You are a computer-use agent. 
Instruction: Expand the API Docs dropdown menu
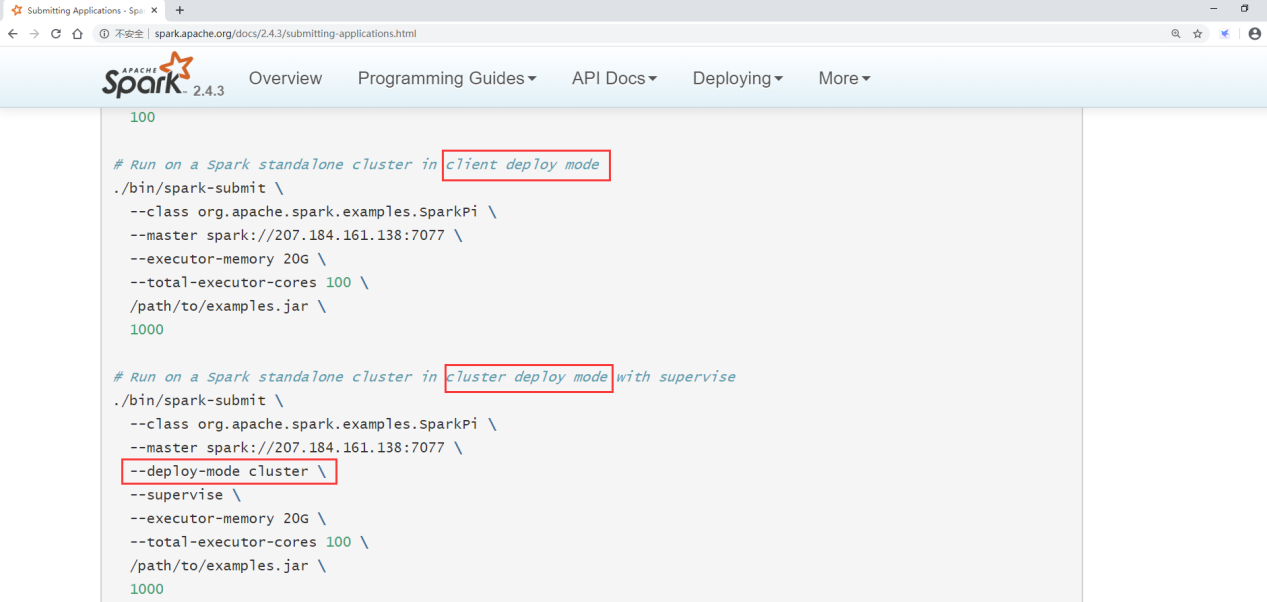[x=614, y=78]
